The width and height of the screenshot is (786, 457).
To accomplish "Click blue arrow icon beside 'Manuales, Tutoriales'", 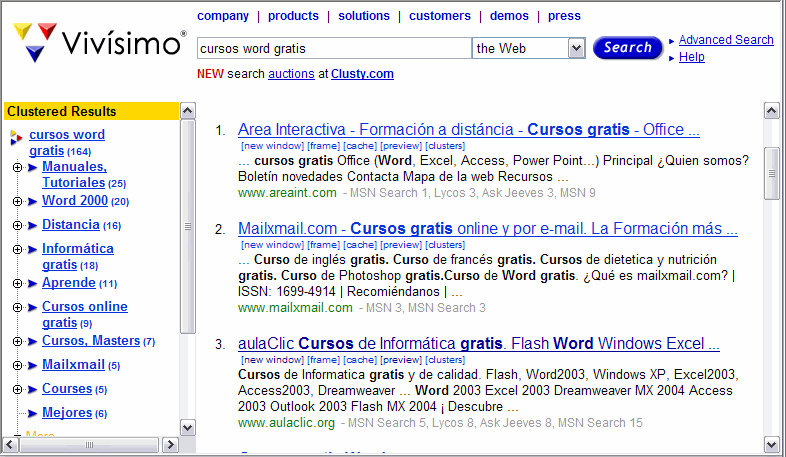I will tap(33, 167).
